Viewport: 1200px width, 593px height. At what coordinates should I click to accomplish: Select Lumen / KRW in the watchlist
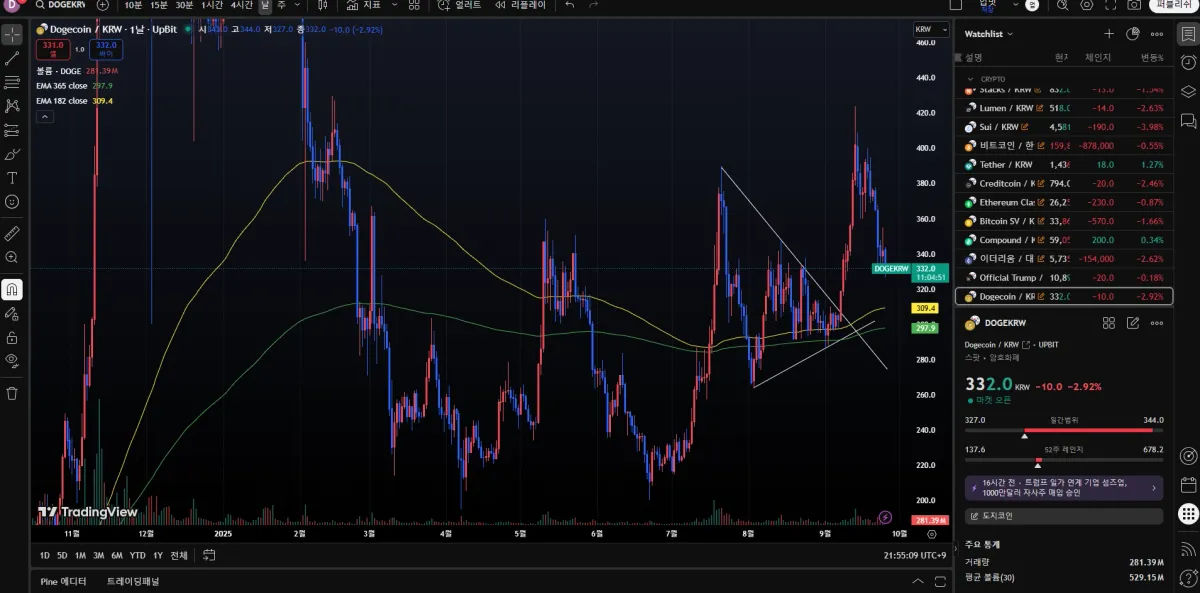[x=1064, y=108]
